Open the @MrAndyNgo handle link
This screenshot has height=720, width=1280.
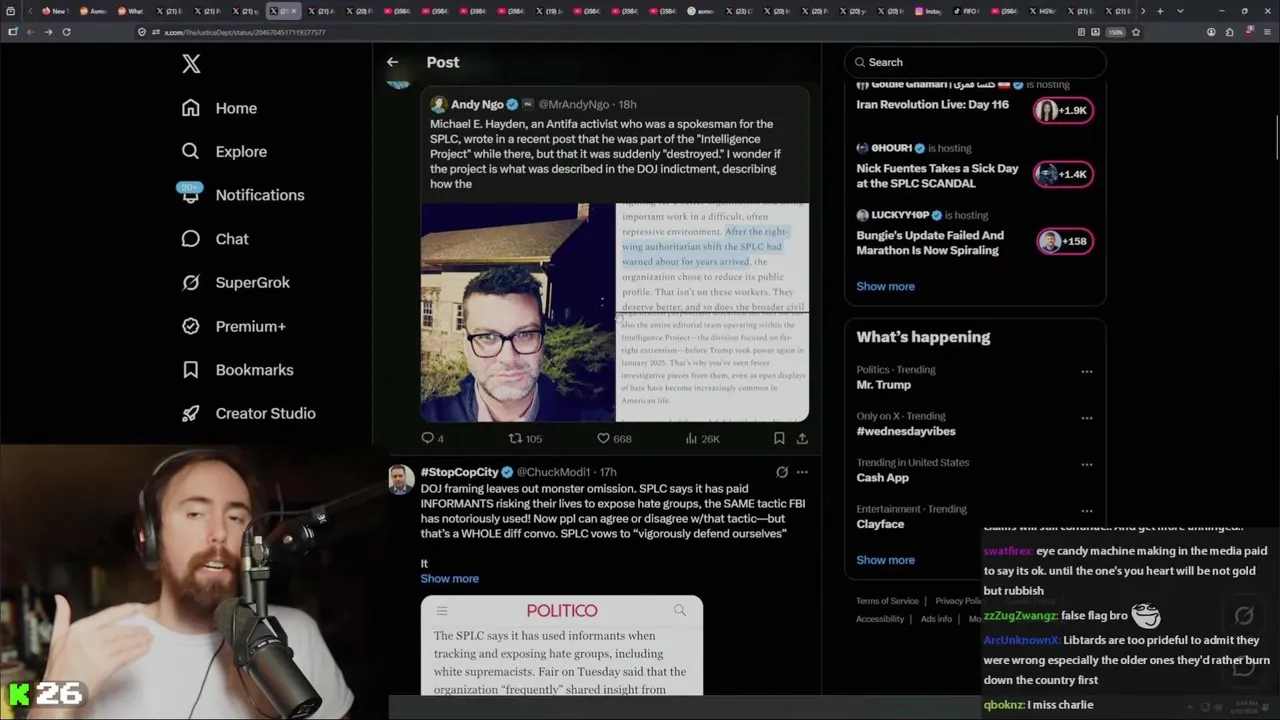tap(574, 104)
